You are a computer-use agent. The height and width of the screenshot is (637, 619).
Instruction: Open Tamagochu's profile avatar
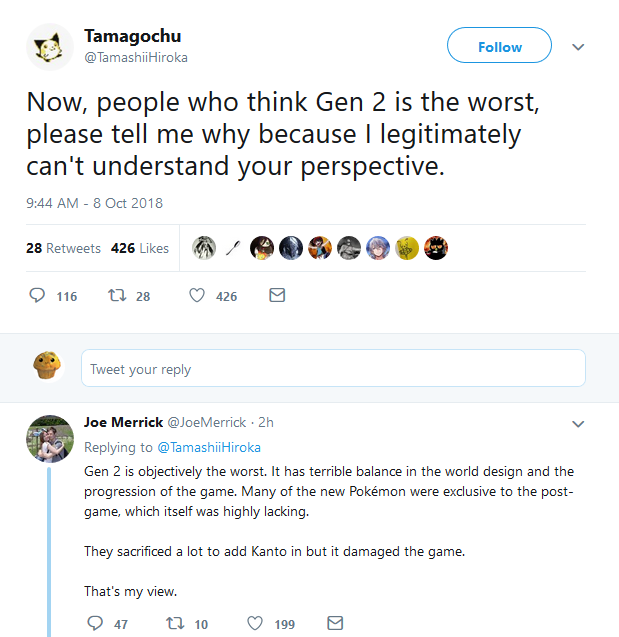tap(50, 47)
